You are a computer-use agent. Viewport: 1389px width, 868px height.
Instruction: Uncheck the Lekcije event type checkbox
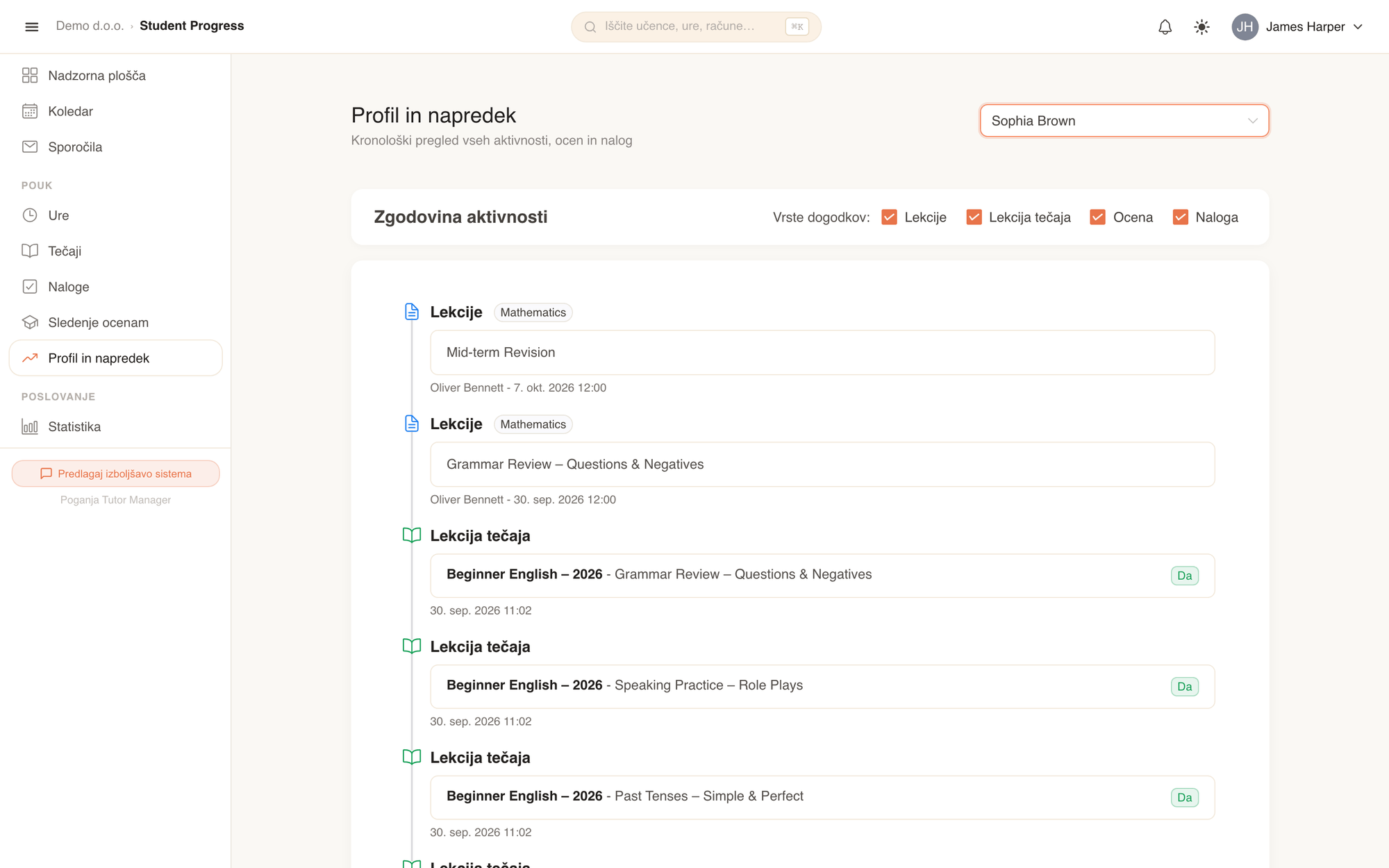889,217
